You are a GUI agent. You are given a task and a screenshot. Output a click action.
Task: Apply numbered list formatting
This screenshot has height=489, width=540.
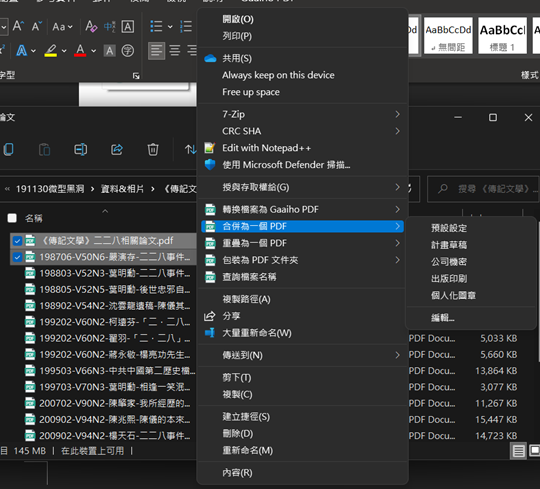tap(186, 26)
